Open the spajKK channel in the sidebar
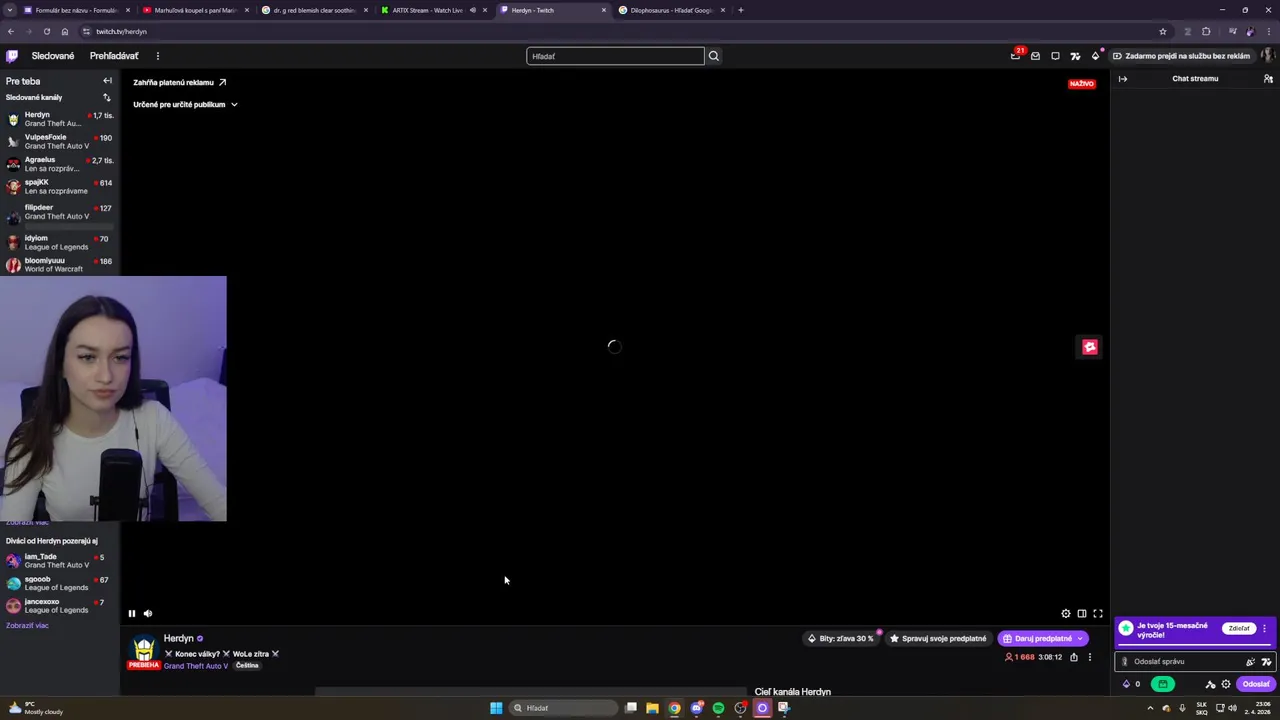 pos(60,187)
